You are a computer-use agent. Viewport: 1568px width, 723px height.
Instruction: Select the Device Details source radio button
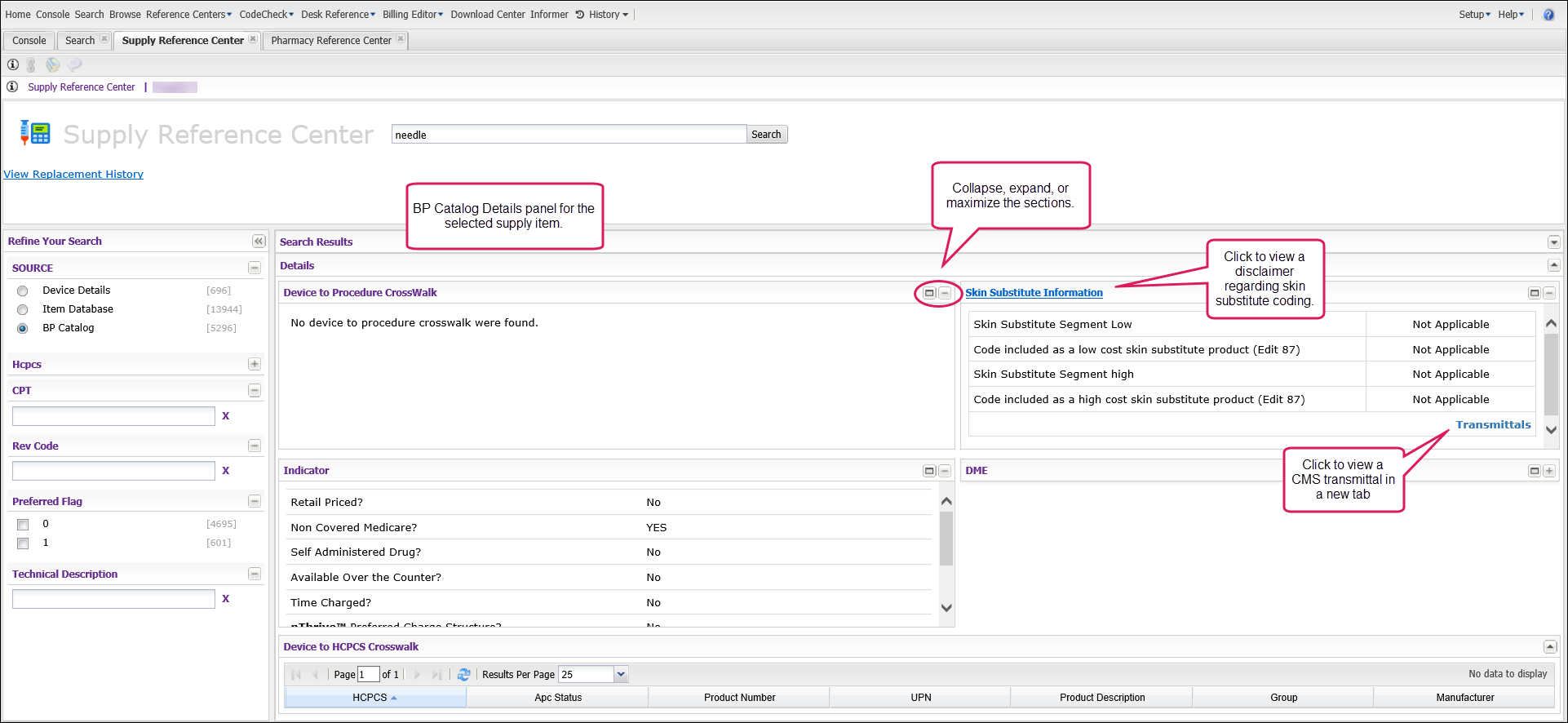pos(23,291)
